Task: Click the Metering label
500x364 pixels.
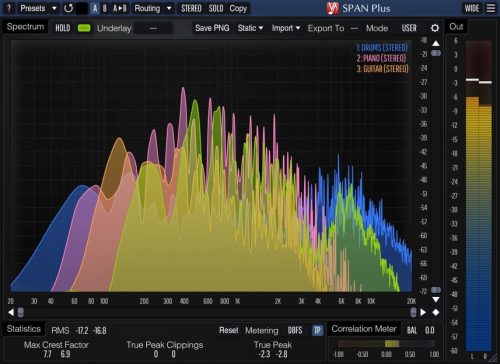Action: click(262, 330)
